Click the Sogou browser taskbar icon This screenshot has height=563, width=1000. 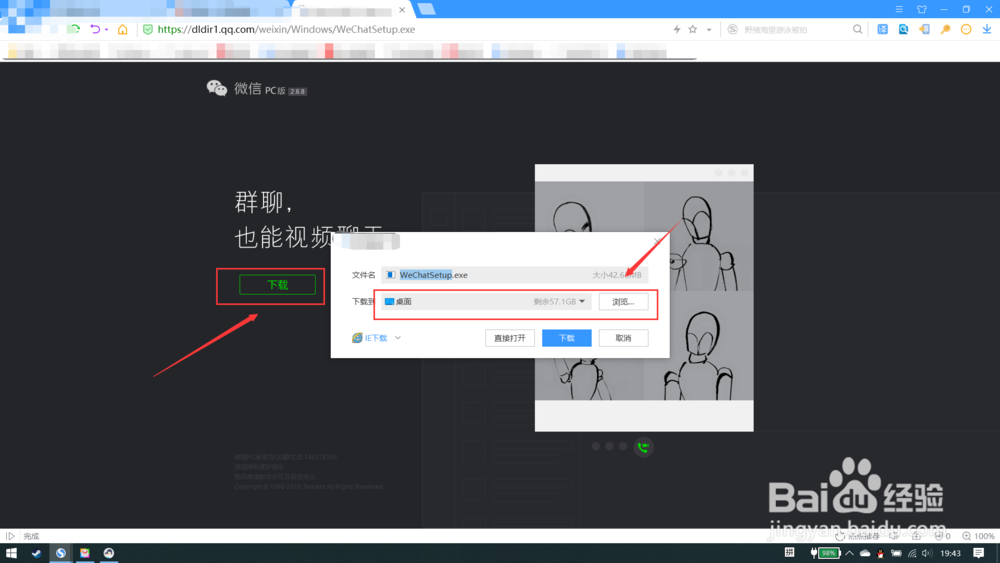pos(61,553)
